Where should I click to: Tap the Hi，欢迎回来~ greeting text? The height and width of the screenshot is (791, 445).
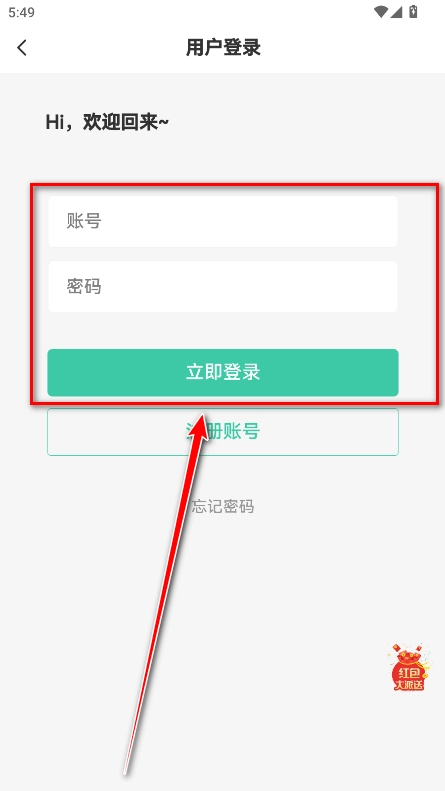107,122
